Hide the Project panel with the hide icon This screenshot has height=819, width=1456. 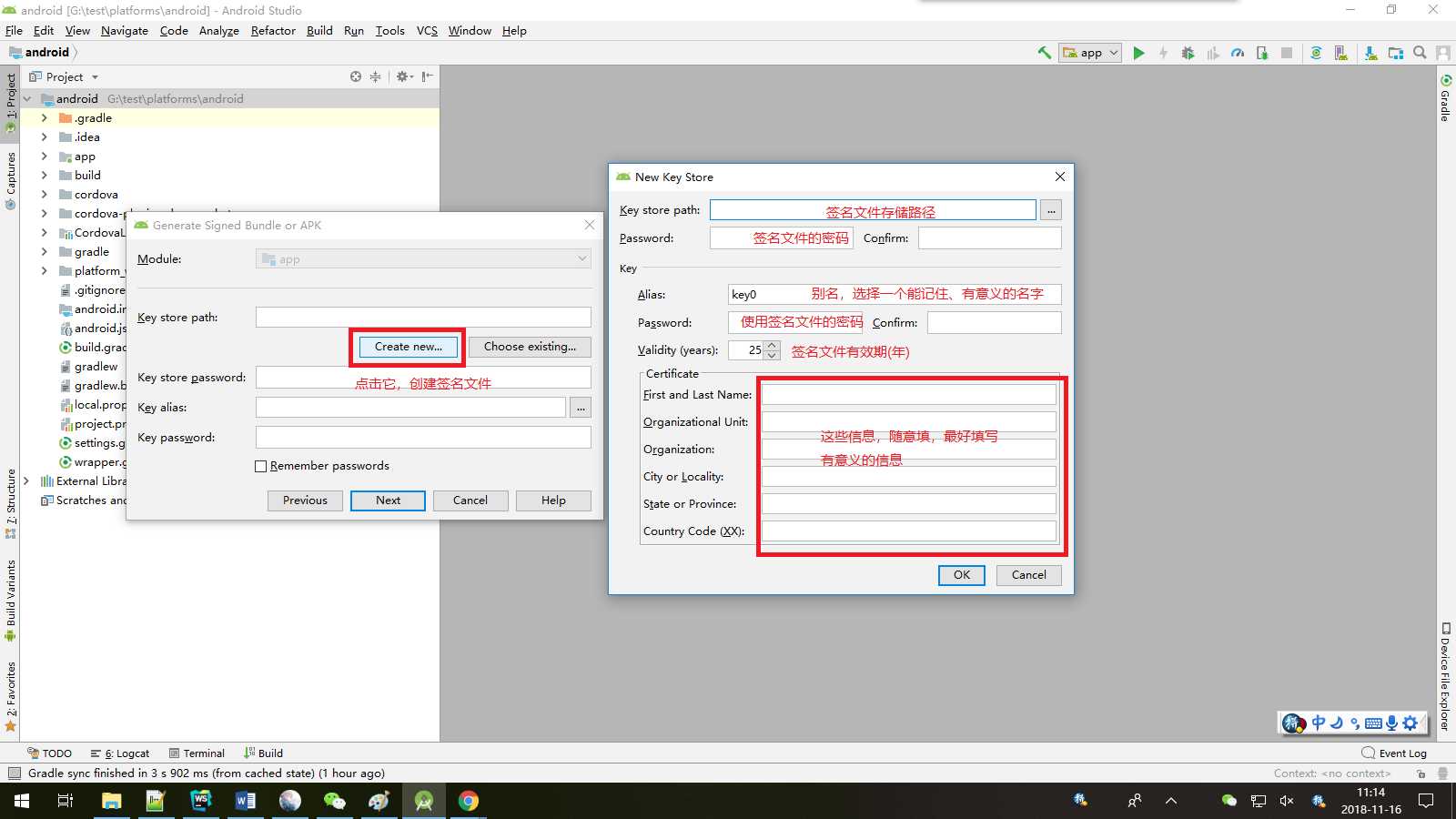427,76
